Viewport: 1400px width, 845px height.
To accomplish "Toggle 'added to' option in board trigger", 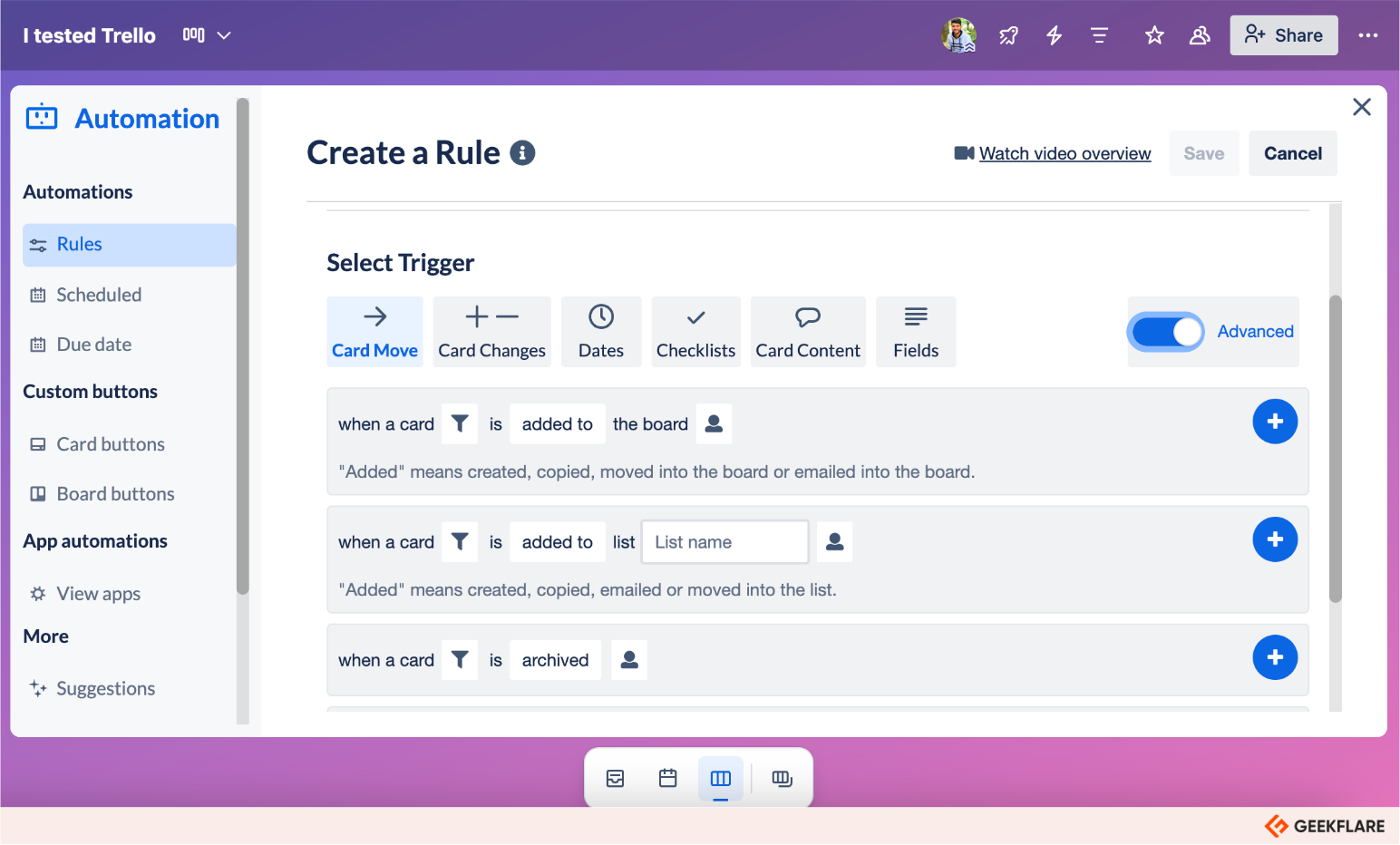I will point(558,424).
